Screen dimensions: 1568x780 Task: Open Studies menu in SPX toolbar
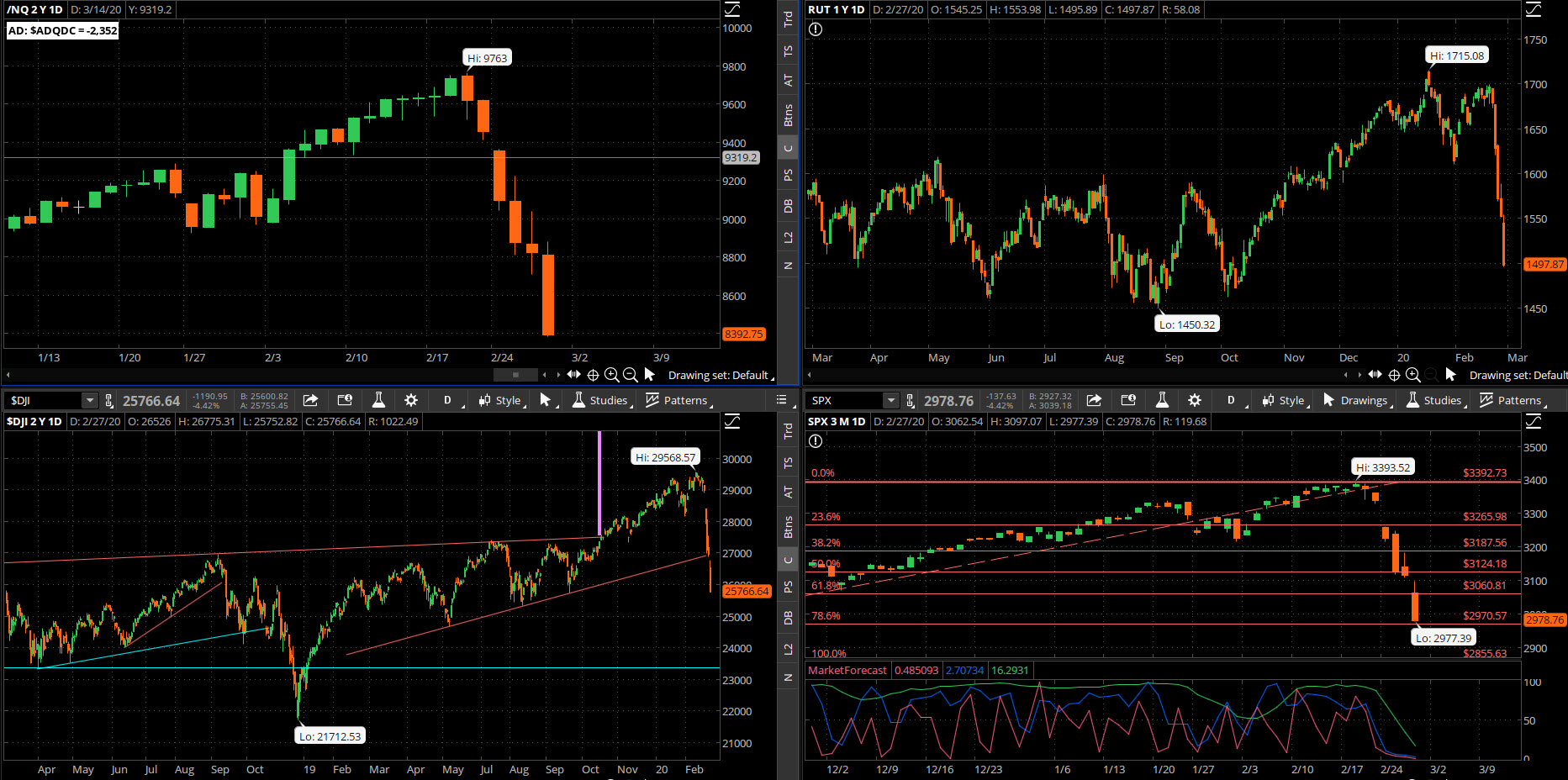click(1436, 400)
